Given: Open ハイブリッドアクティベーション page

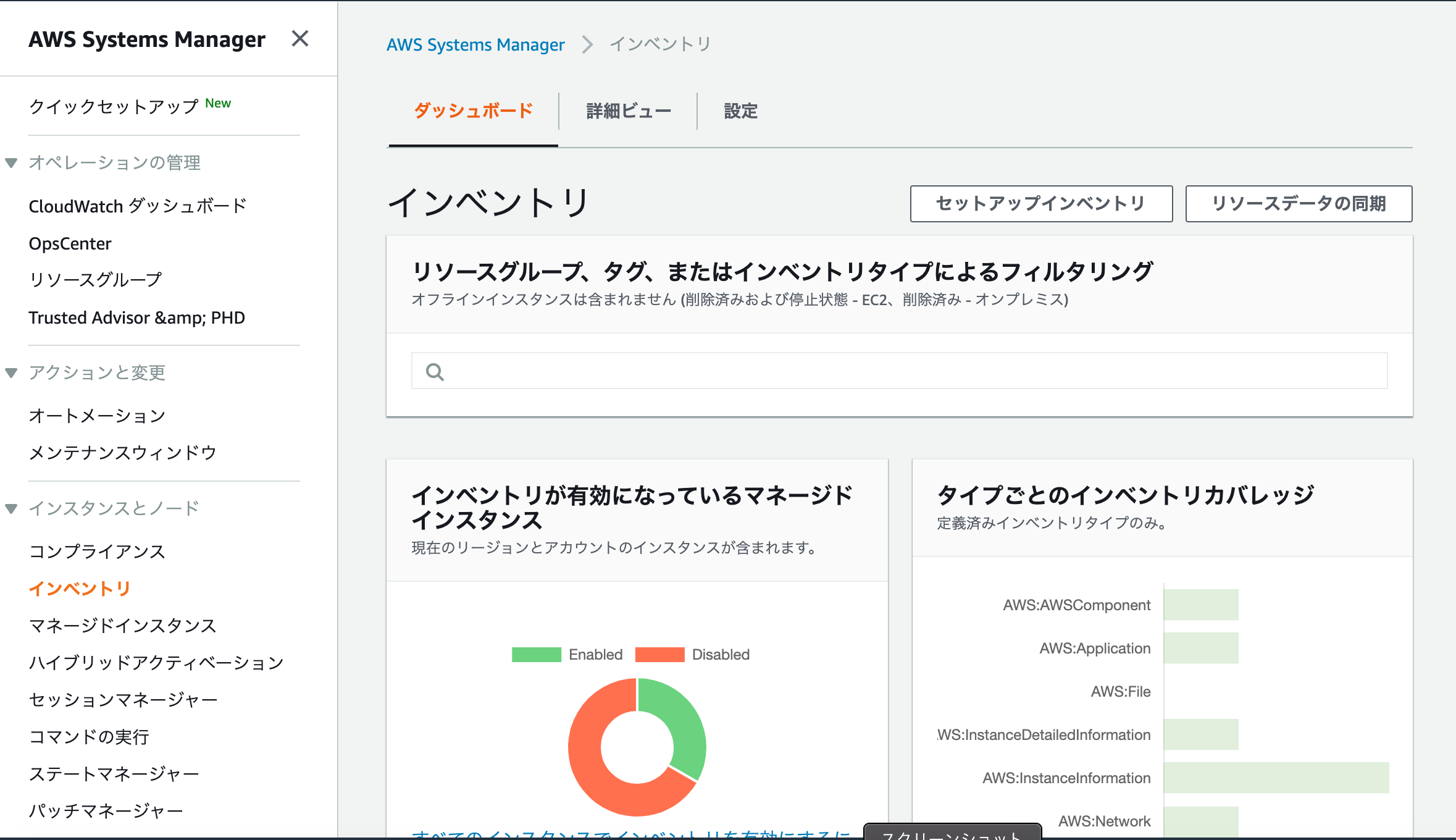Looking at the screenshot, I should pos(156,663).
